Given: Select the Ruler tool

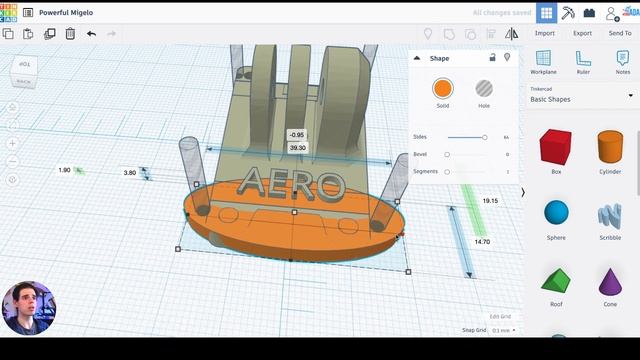Looking at the screenshot, I should [x=583, y=62].
